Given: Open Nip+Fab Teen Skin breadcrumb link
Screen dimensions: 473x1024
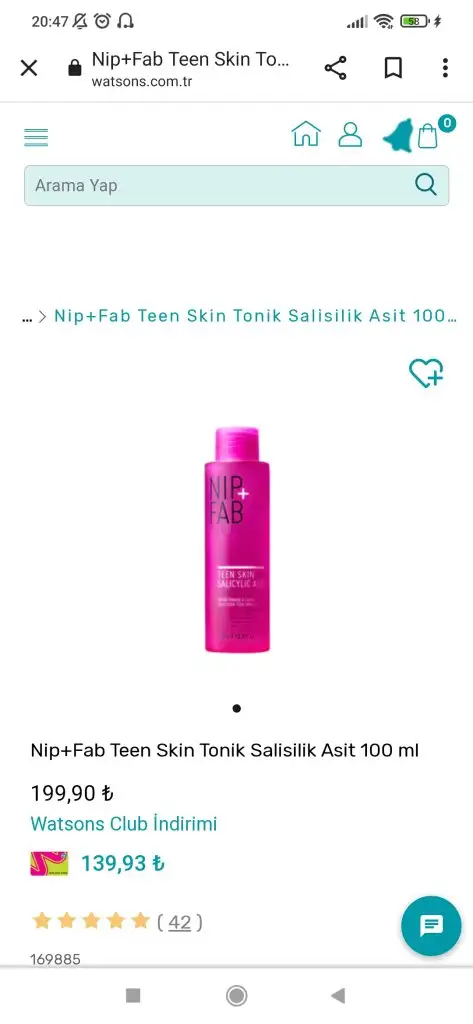Looking at the screenshot, I should (x=255, y=316).
